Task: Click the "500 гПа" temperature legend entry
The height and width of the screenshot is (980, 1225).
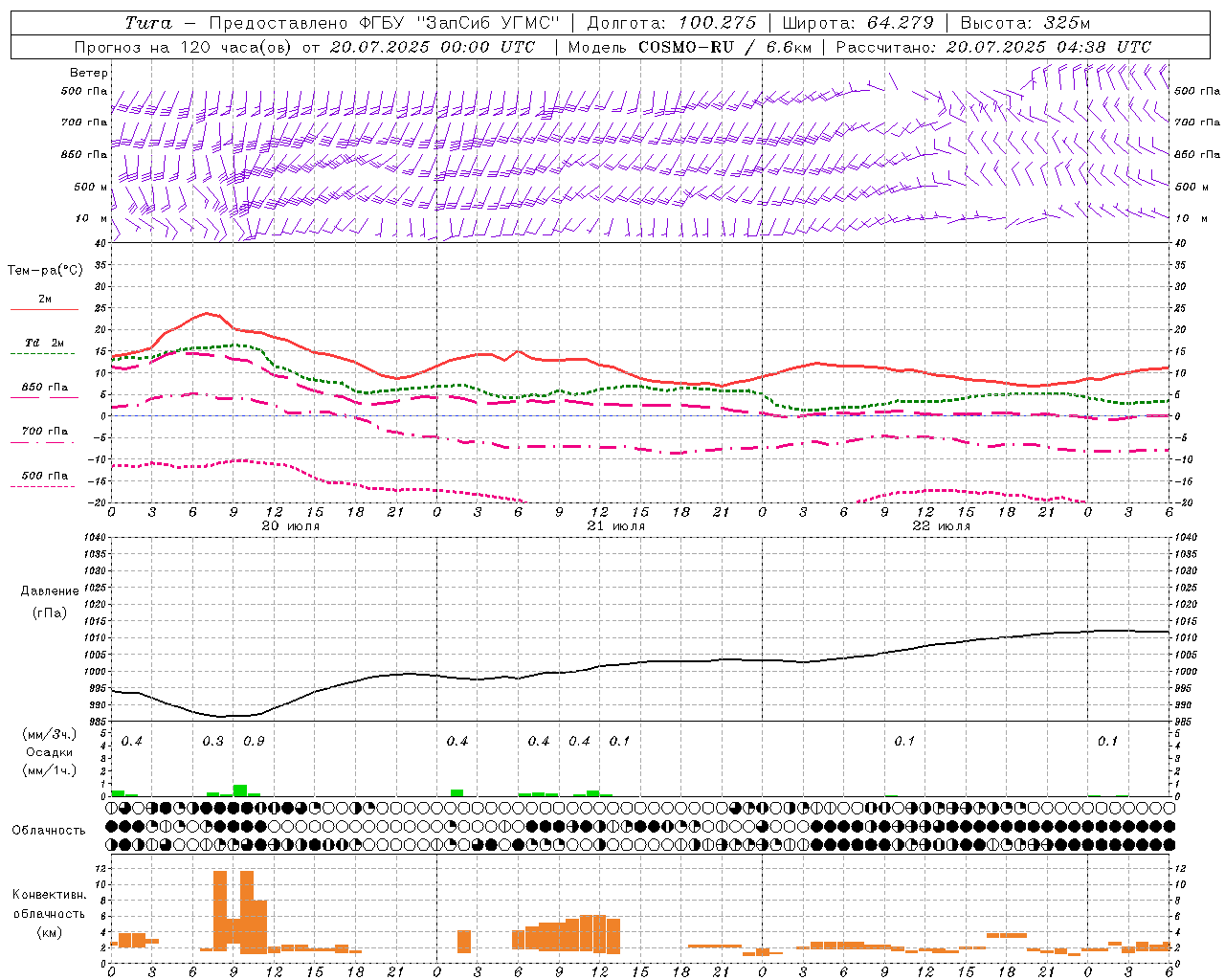Action: point(44,476)
